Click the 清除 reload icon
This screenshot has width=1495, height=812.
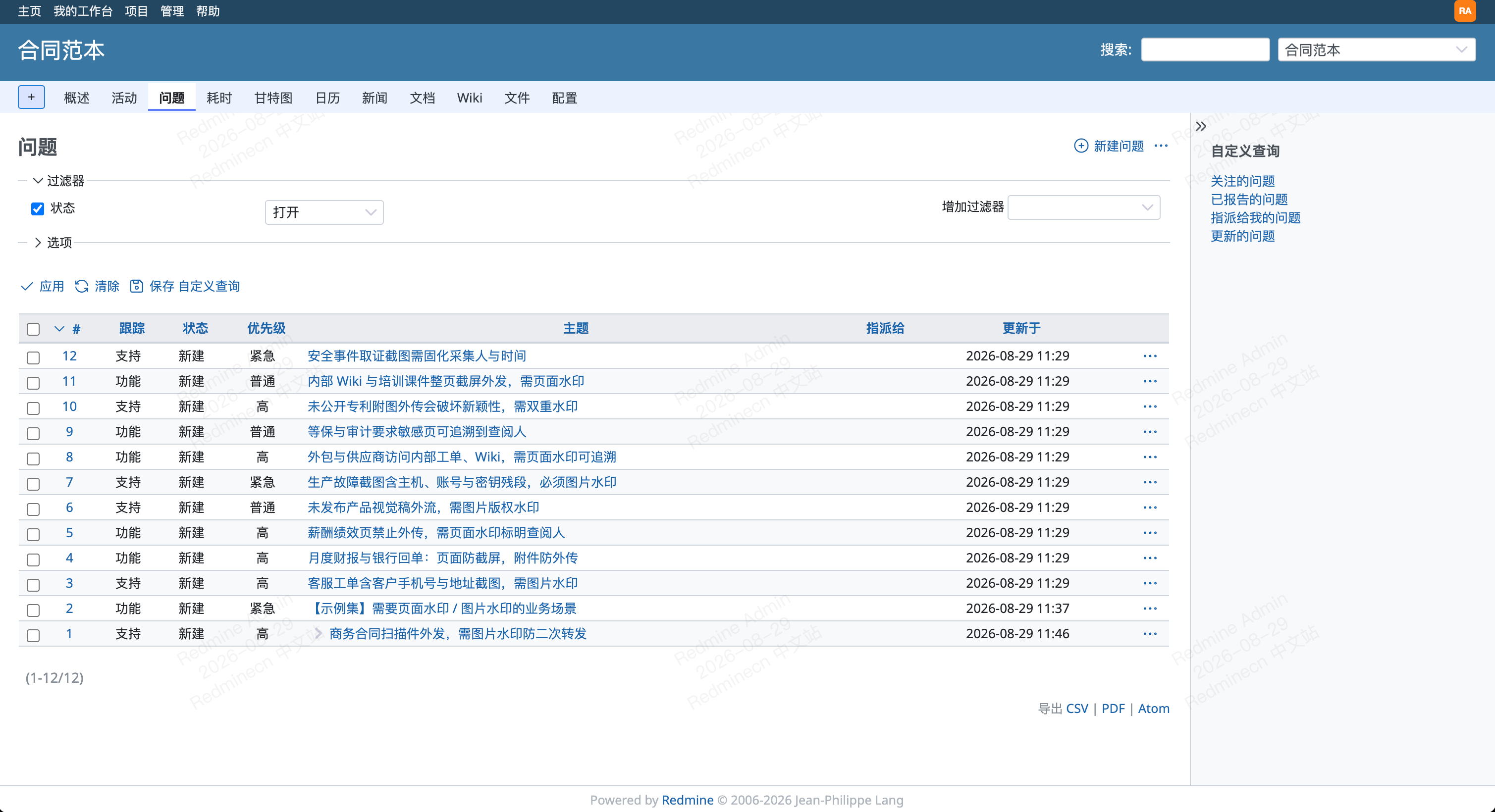82,286
